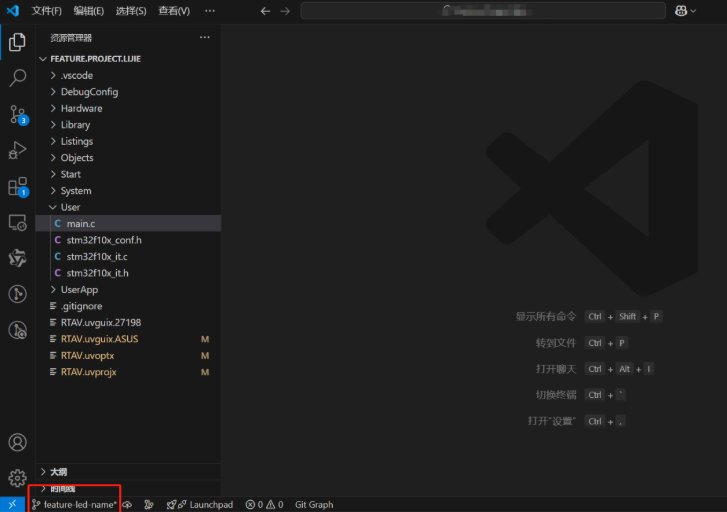Expand the Objects folder
Screen dimensions: 727x512
pos(128,158)
